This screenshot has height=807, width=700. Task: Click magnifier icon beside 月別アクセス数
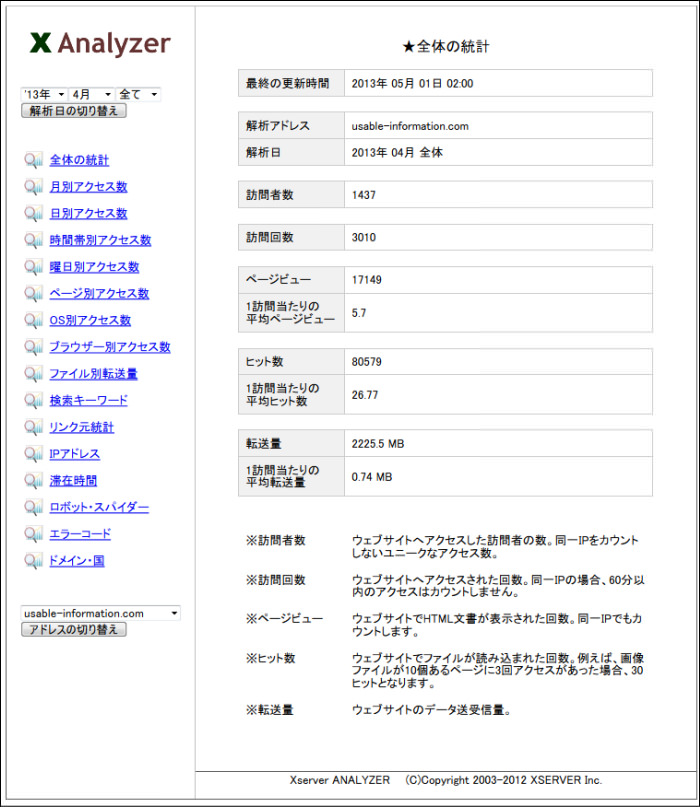[33, 187]
